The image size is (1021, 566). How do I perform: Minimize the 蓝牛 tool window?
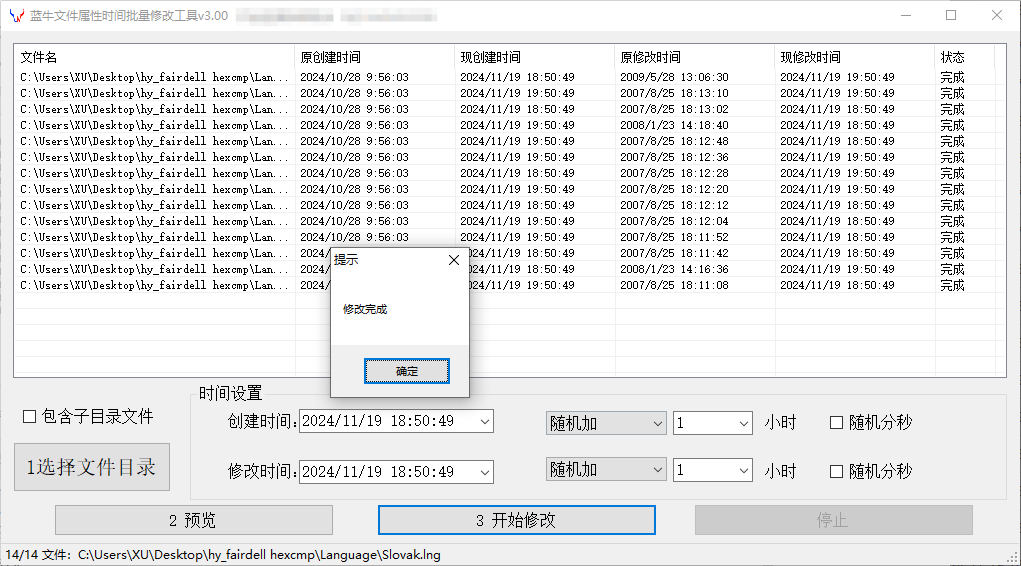[x=906, y=16]
